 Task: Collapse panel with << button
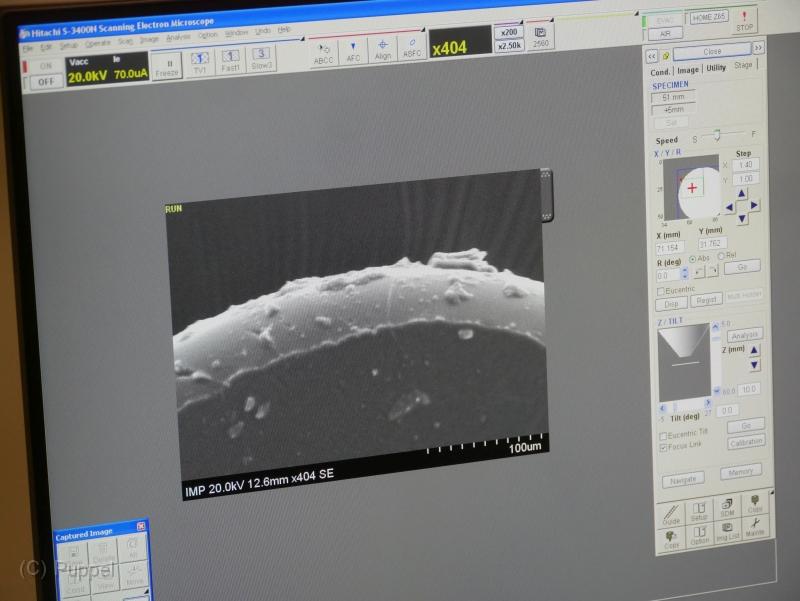pos(652,56)
